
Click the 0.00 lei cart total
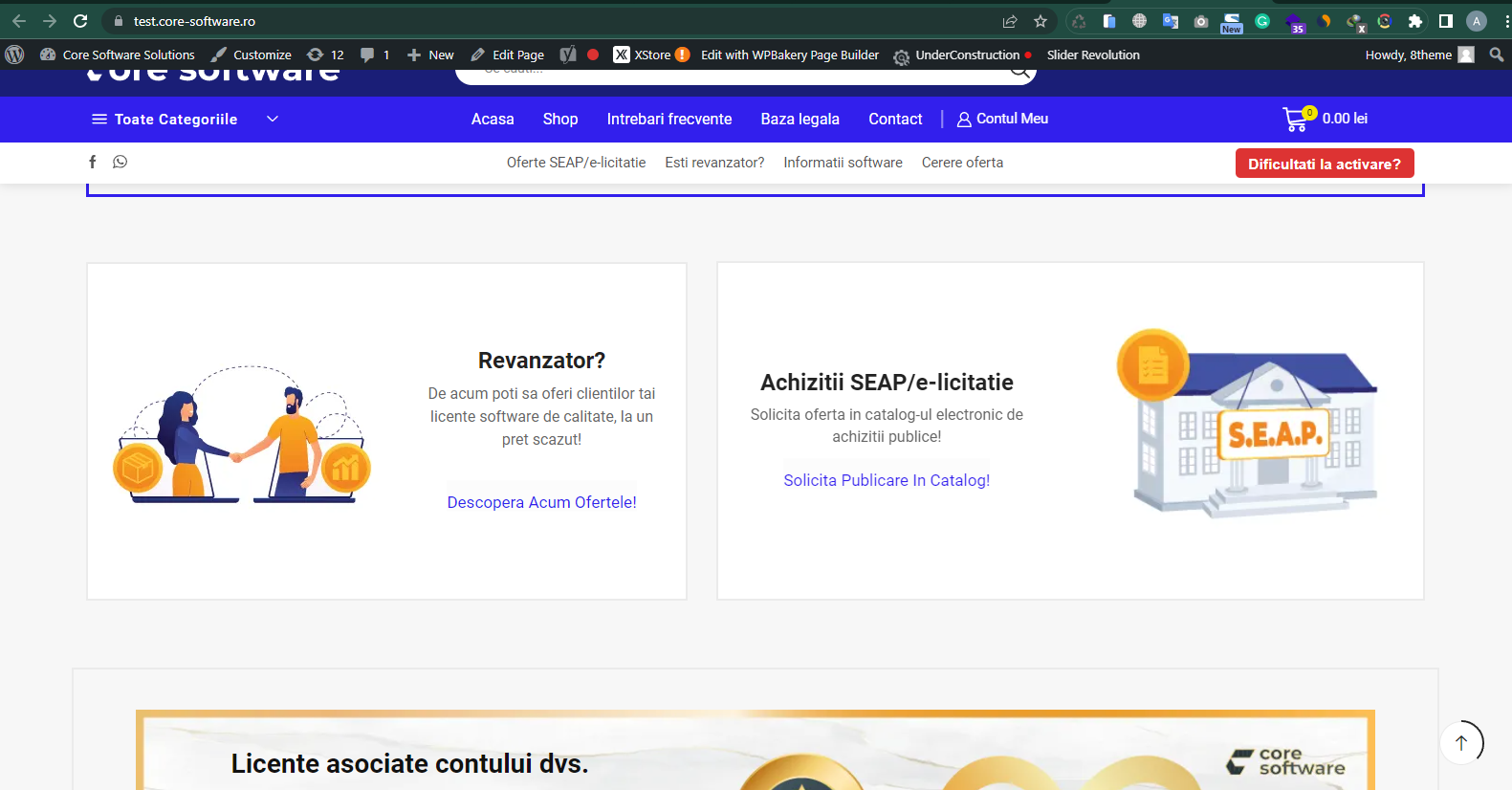(x=1345, y=119)
